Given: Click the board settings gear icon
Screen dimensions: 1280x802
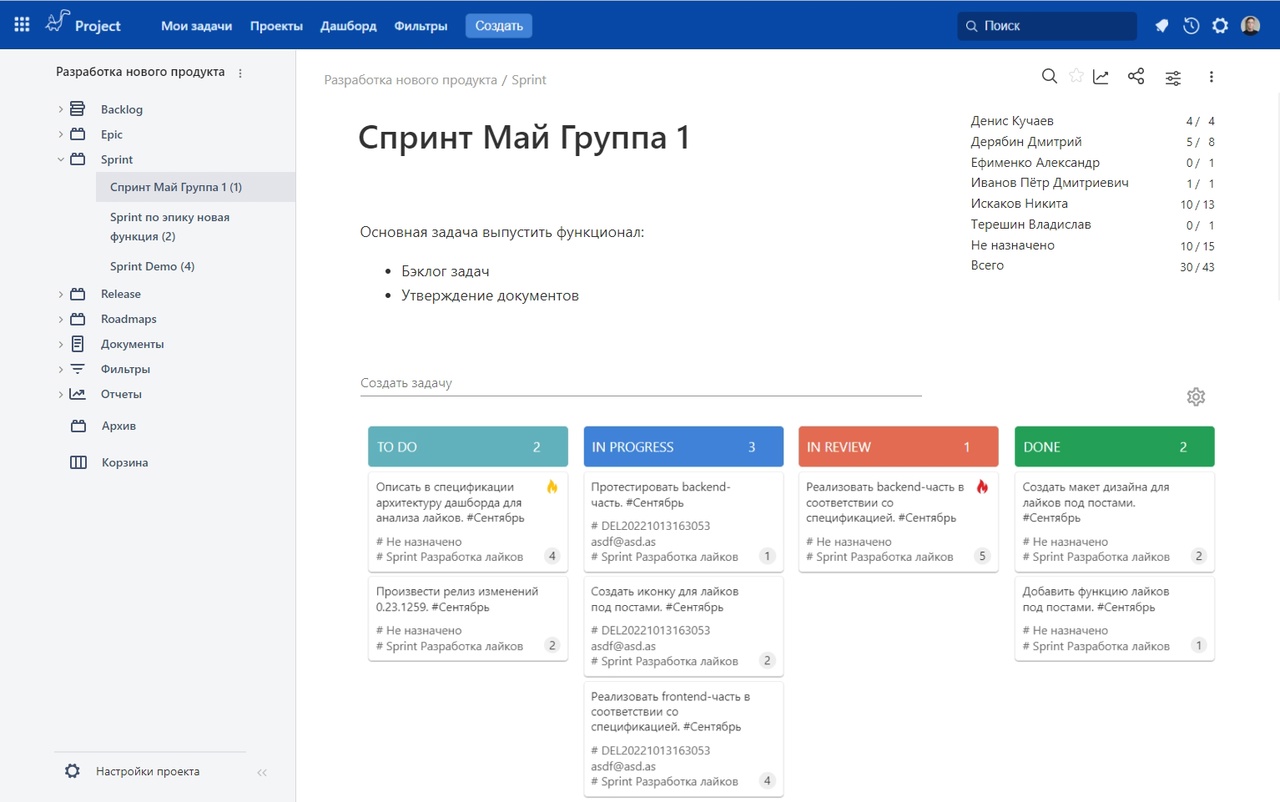Looking at the screenshot, I should click(x=1196, y=397).
